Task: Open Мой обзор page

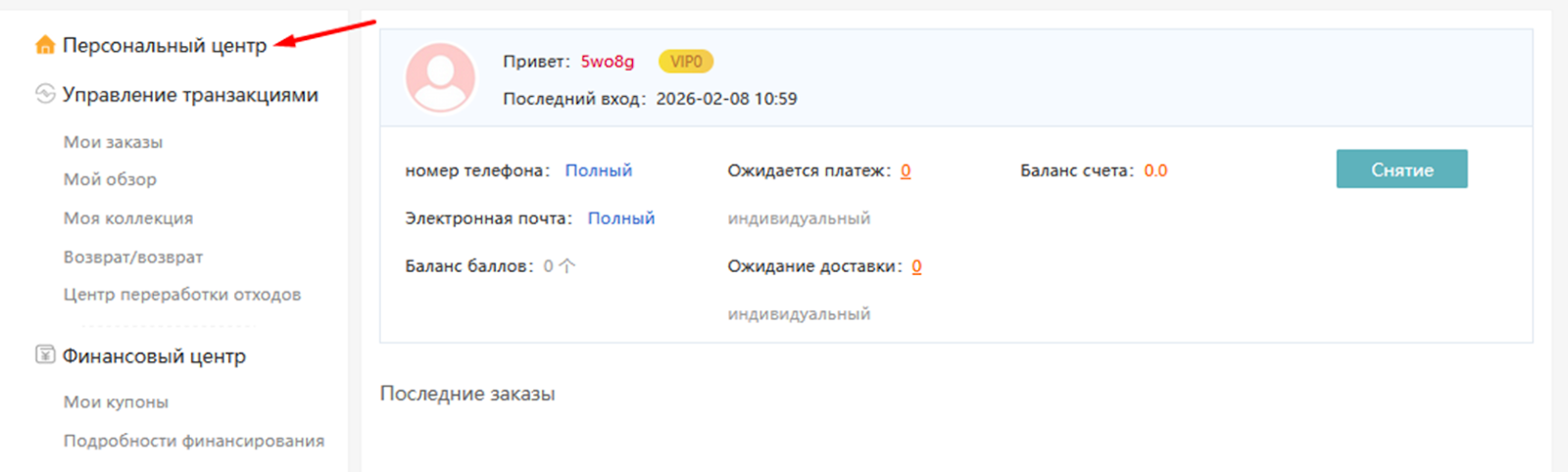Action: (x=110, y=179)
